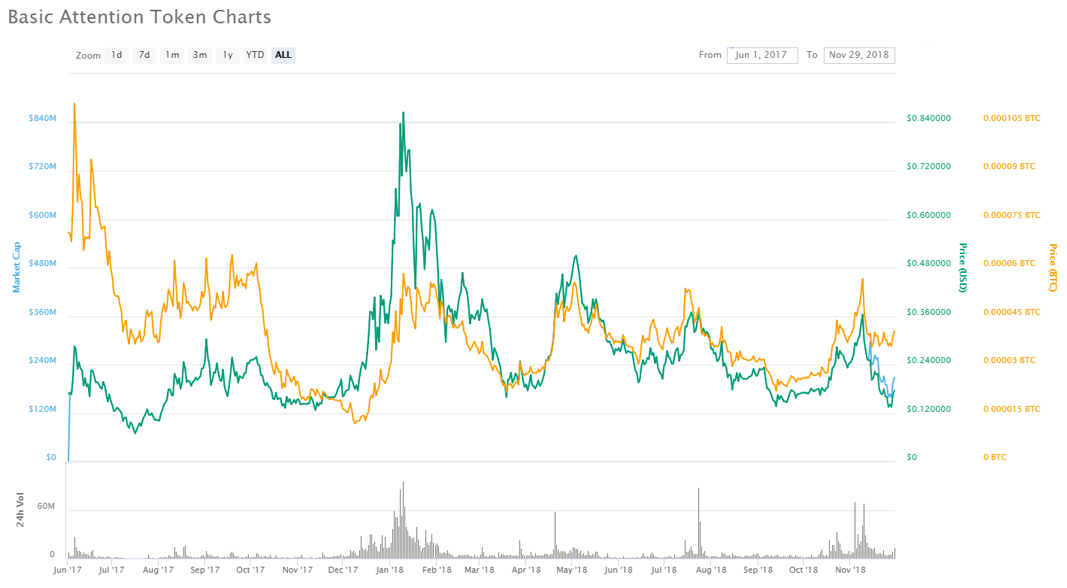Click the Aug '18 timeline label
The width and height of the screenshot is (1067, 588).
click(x=711, y=570)
